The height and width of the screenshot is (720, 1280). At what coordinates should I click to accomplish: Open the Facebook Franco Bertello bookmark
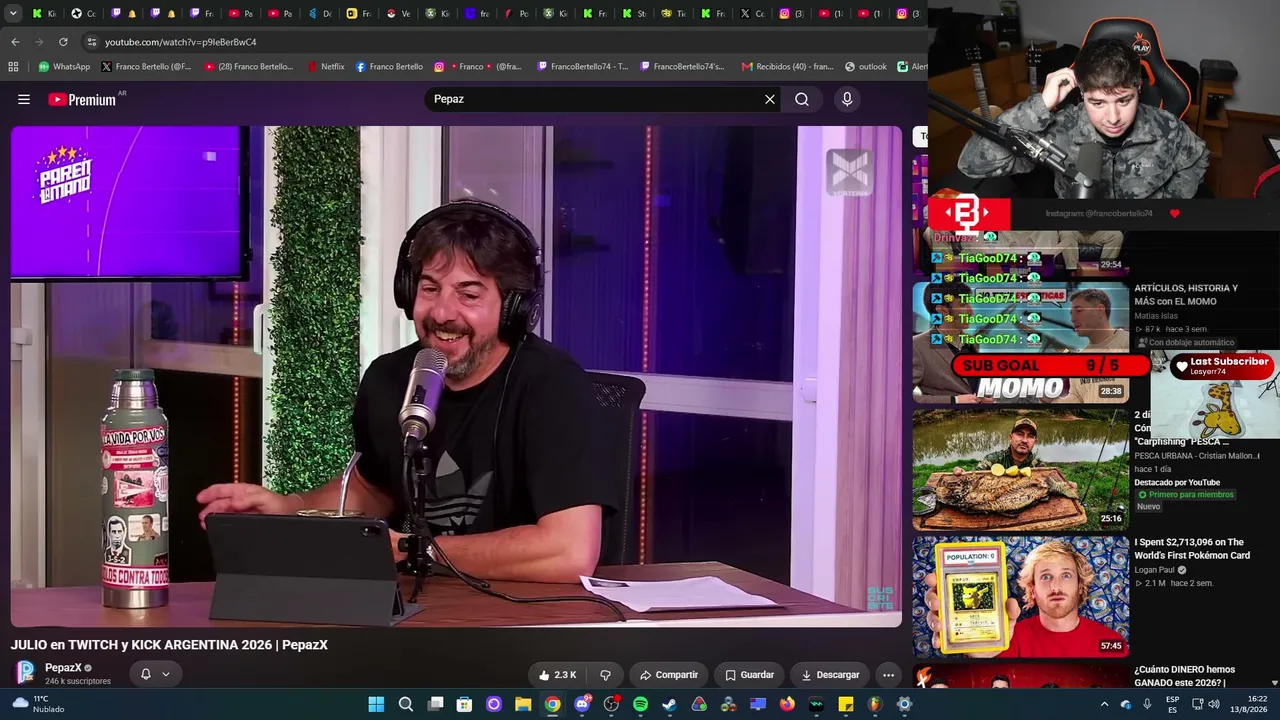click(389, 67)
